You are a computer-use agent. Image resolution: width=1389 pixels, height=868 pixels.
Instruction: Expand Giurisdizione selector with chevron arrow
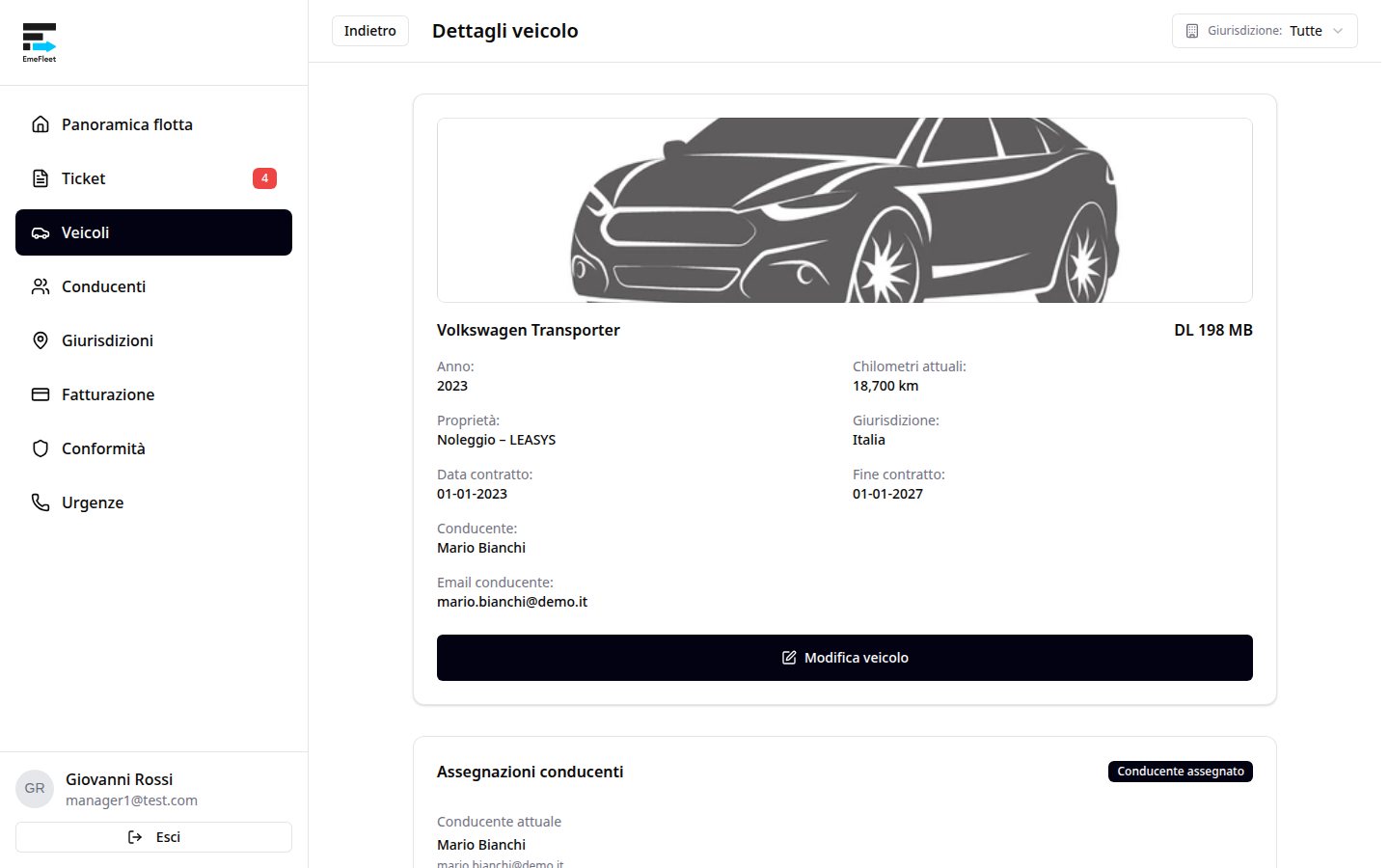[x=1338, y=31]
